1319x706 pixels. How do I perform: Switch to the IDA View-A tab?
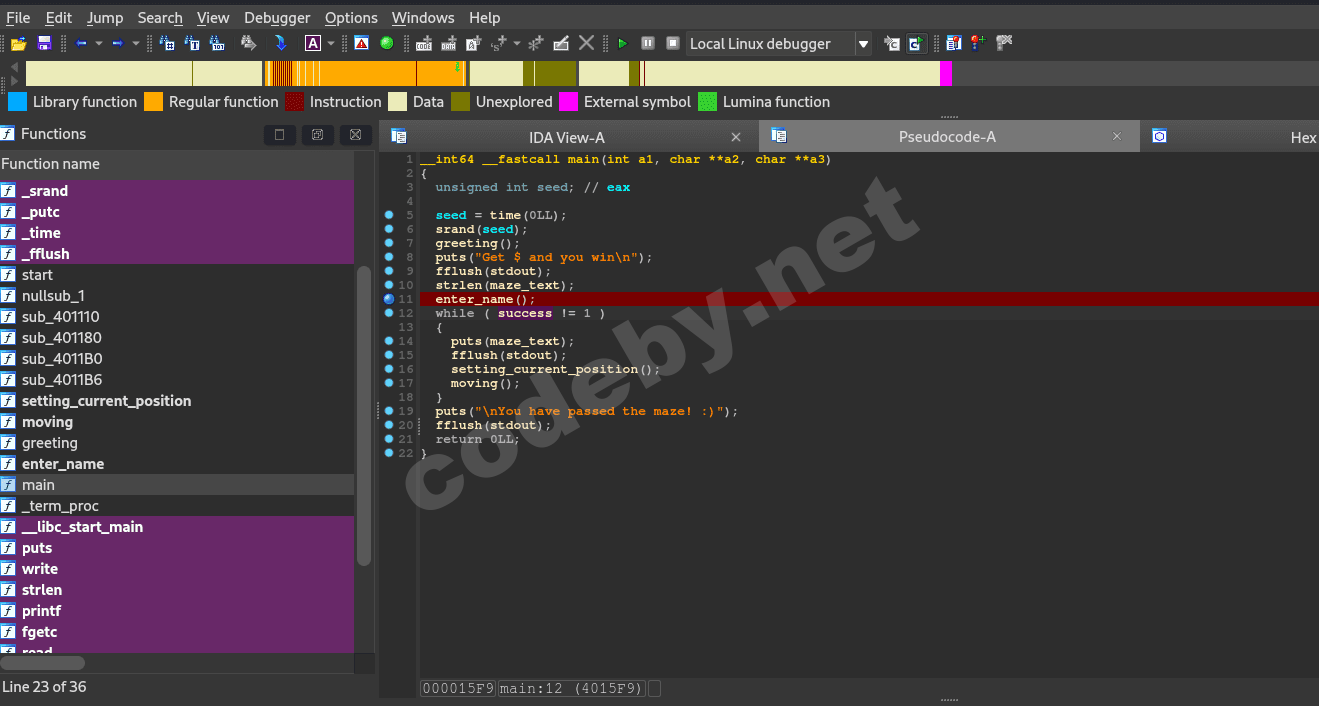[566, 137]
